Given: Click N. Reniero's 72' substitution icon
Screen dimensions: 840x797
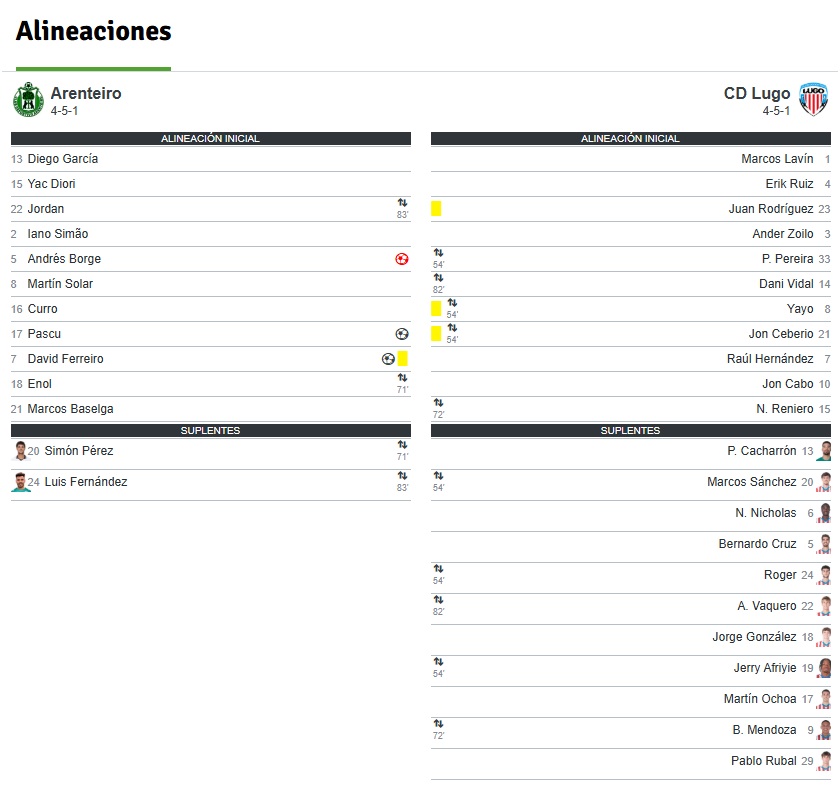Looking at the screenshot, I should click(x=439, y=403).
